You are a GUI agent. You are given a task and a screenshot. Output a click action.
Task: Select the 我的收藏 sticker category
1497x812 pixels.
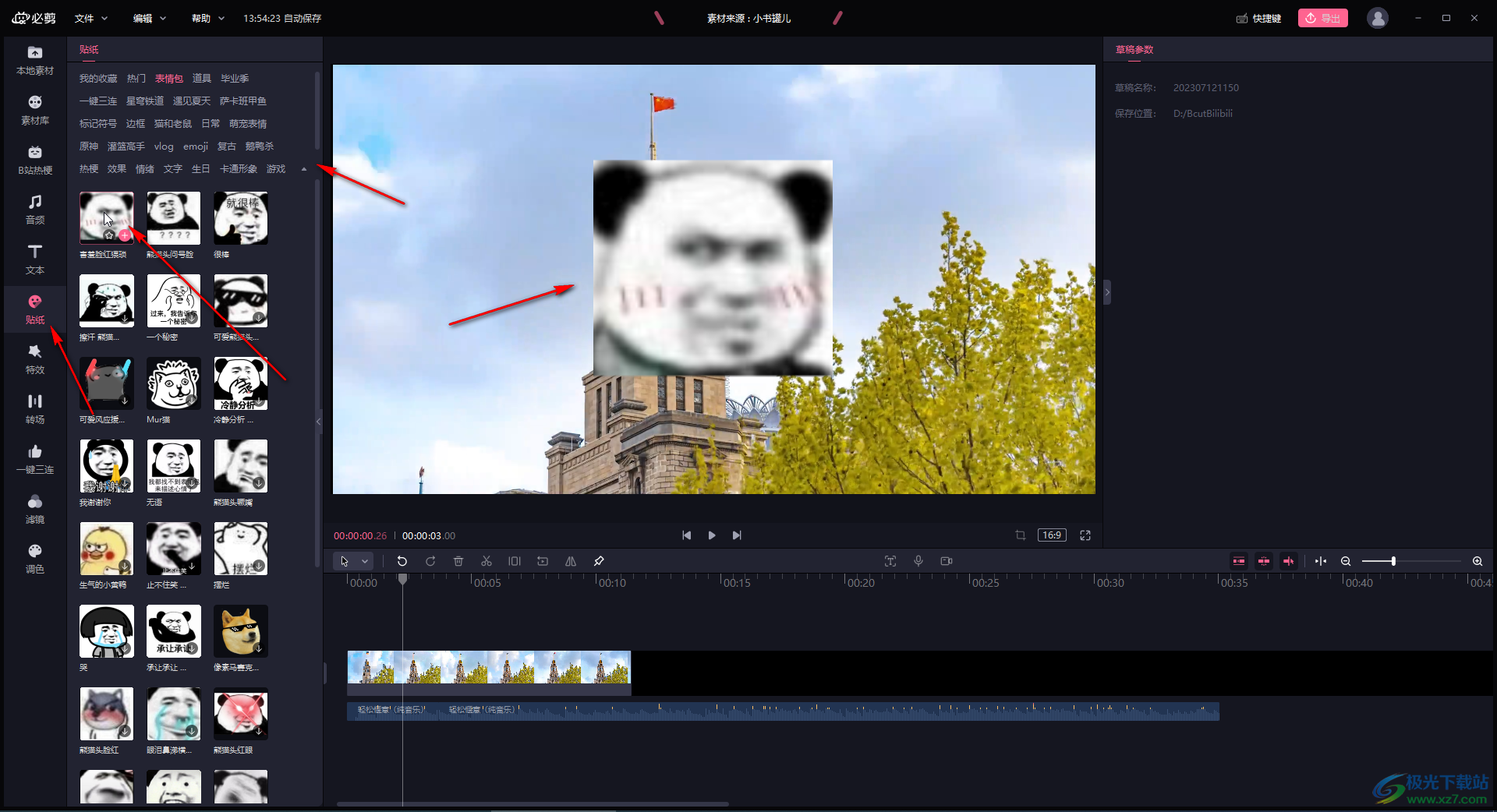(x=98, y=79)
